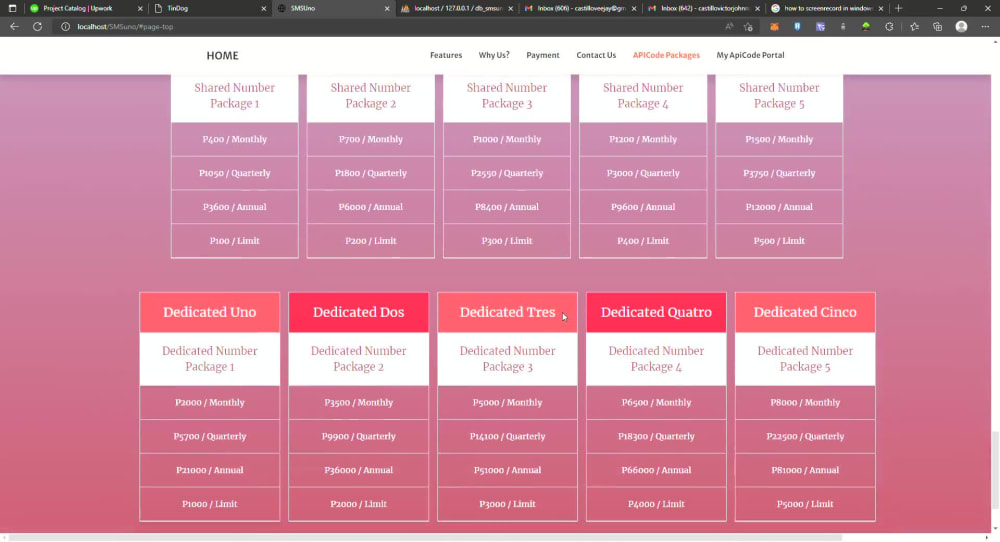1000x542 pixels.
Task: Open the green tree extension icon
Action: 865,27
